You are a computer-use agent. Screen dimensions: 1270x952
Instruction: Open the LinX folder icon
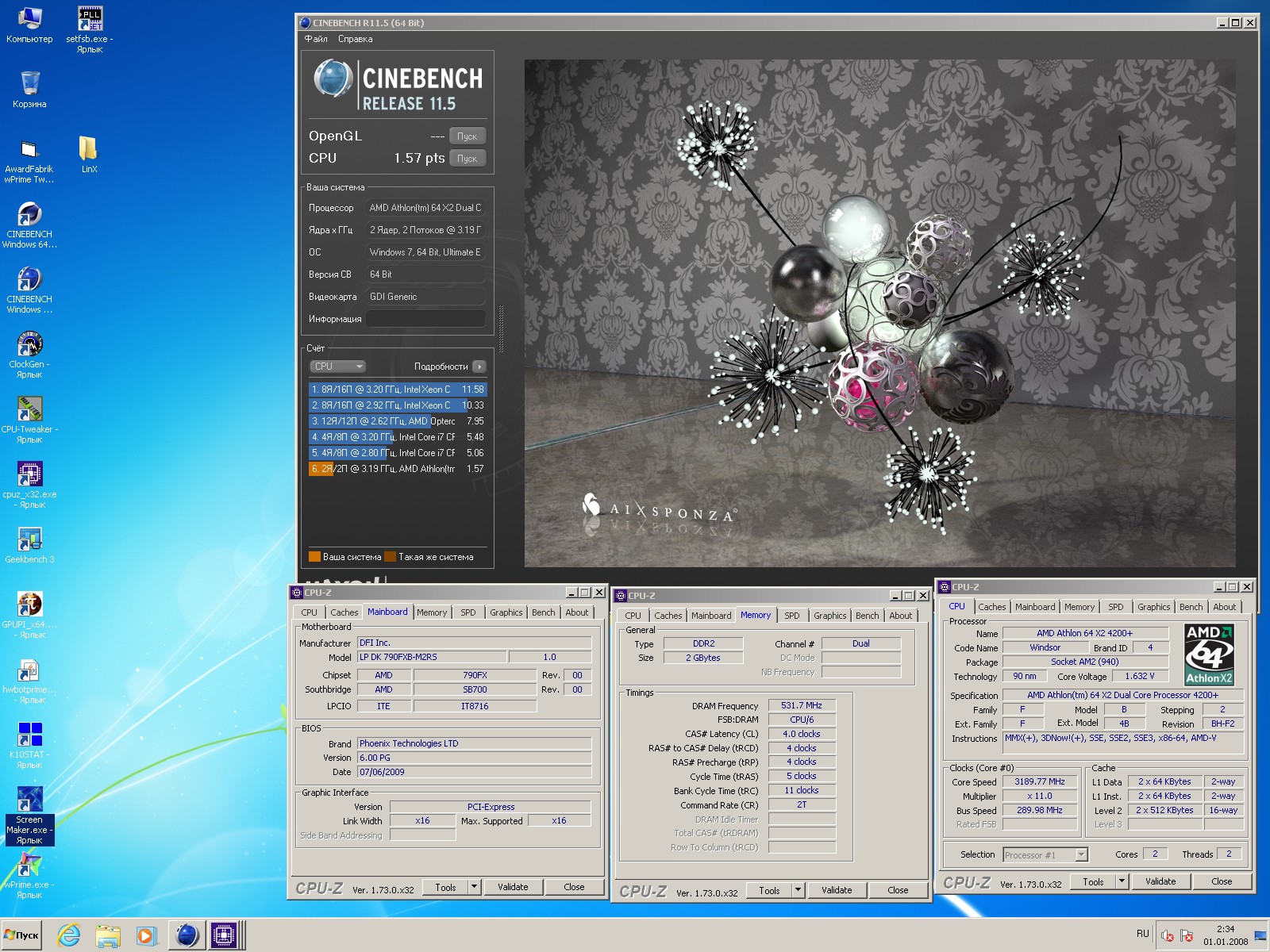[89, 155]
